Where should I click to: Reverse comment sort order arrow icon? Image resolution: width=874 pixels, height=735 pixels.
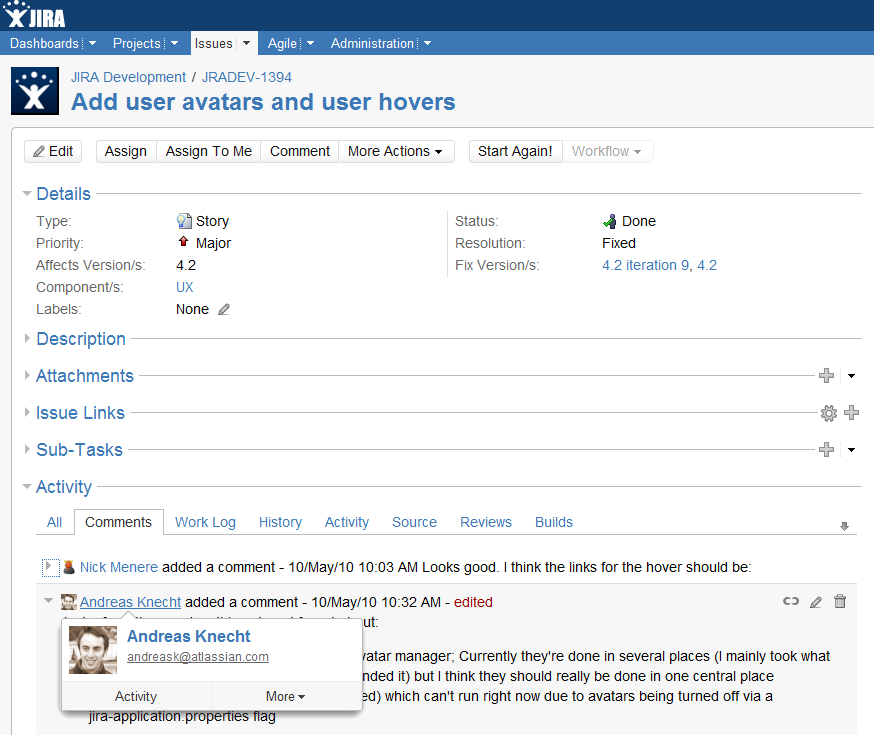click(844, 526)
